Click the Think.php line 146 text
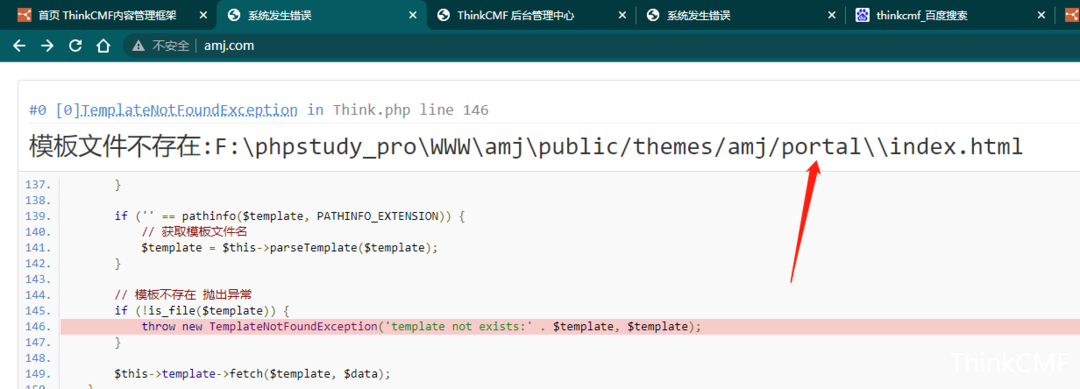 [411, 109]
